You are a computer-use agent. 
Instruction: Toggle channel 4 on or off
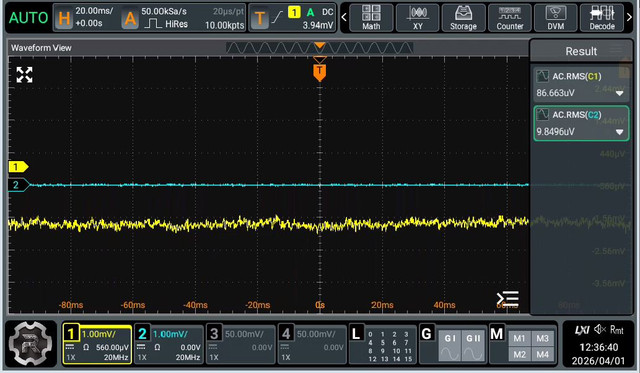coord(286,333)
